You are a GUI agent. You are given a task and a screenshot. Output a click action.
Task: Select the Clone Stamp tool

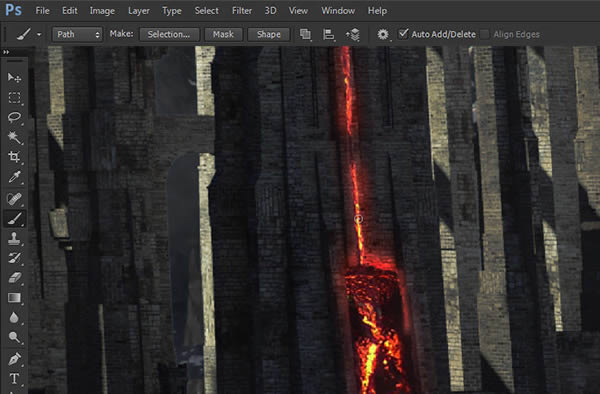pos(14,238)
